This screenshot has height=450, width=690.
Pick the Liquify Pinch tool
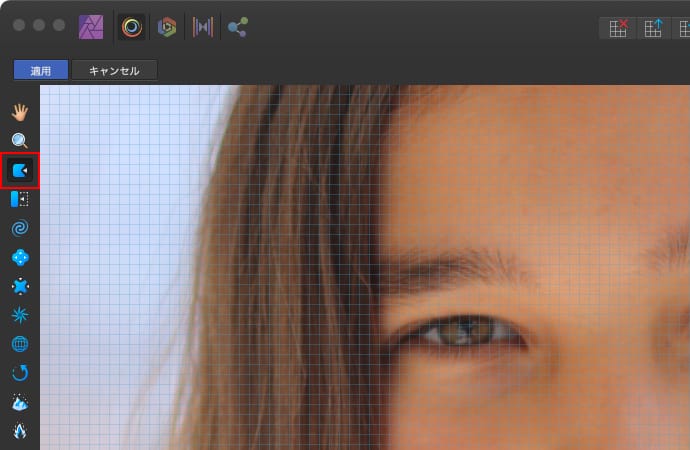click(20, 257)
